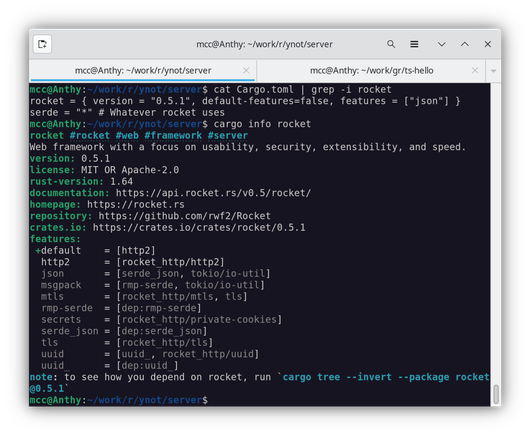
Task: Click the '#web' keyword tag
Action: (127, 136)
